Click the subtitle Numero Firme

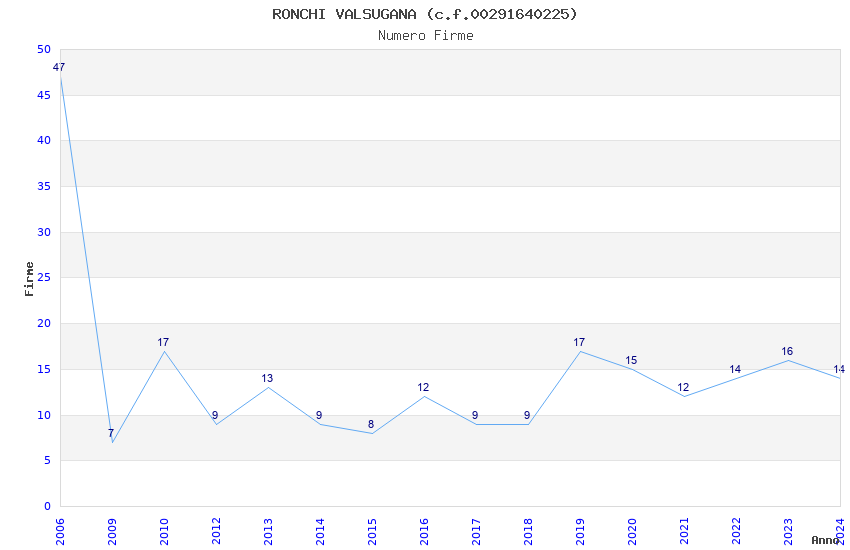[x=426, y=36]
